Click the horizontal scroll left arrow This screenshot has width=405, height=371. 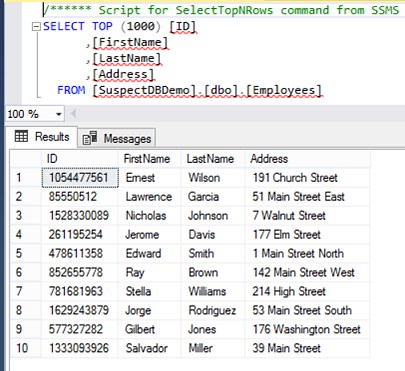[x=73, y=114]
